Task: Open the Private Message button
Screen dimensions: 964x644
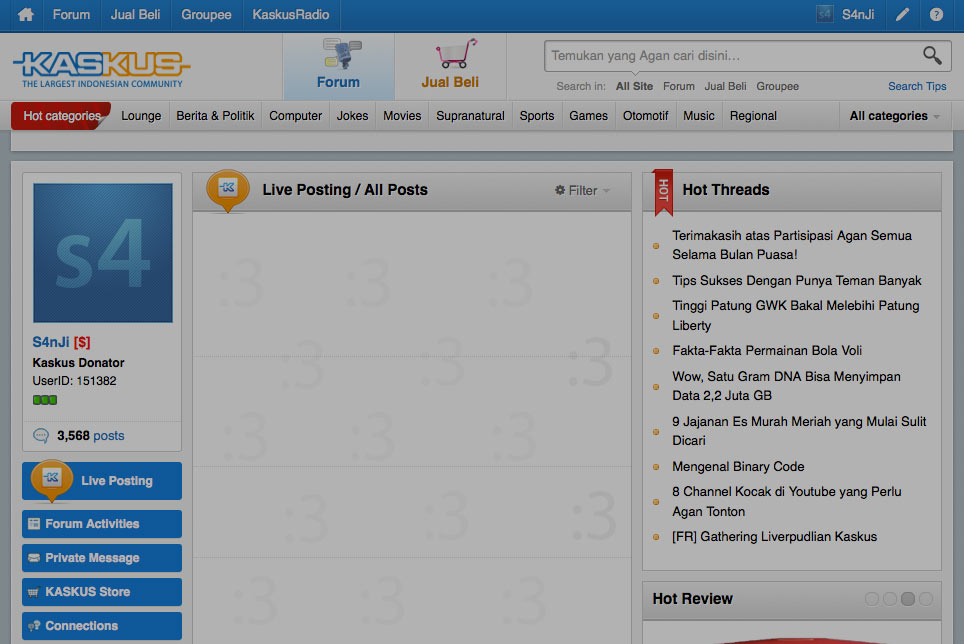Action: pos(102,558)
